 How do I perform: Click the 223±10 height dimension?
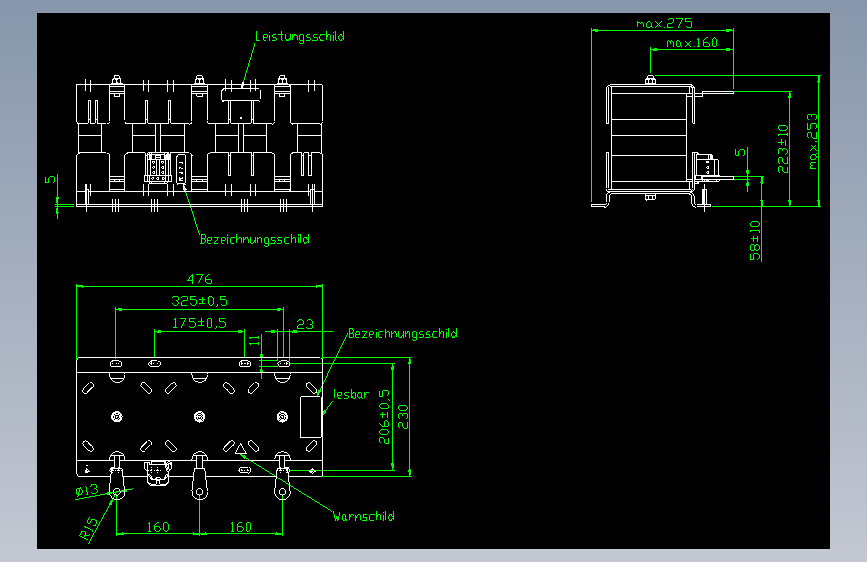[783, 149]
